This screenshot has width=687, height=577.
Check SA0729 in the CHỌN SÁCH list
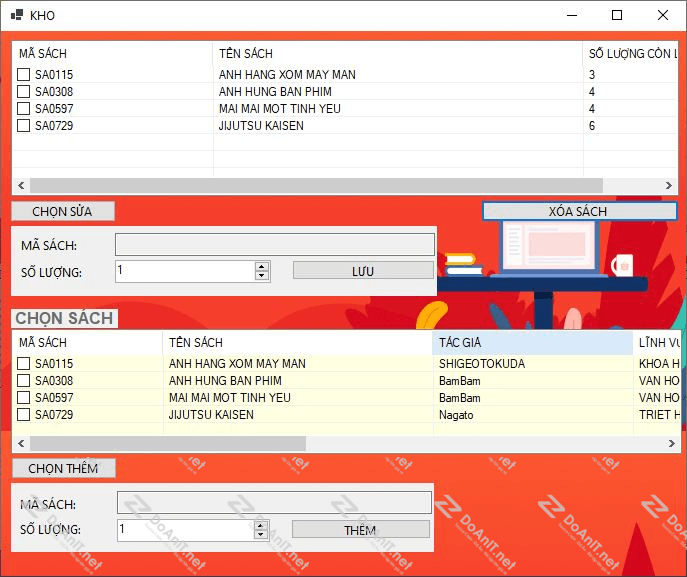[23, 414]
